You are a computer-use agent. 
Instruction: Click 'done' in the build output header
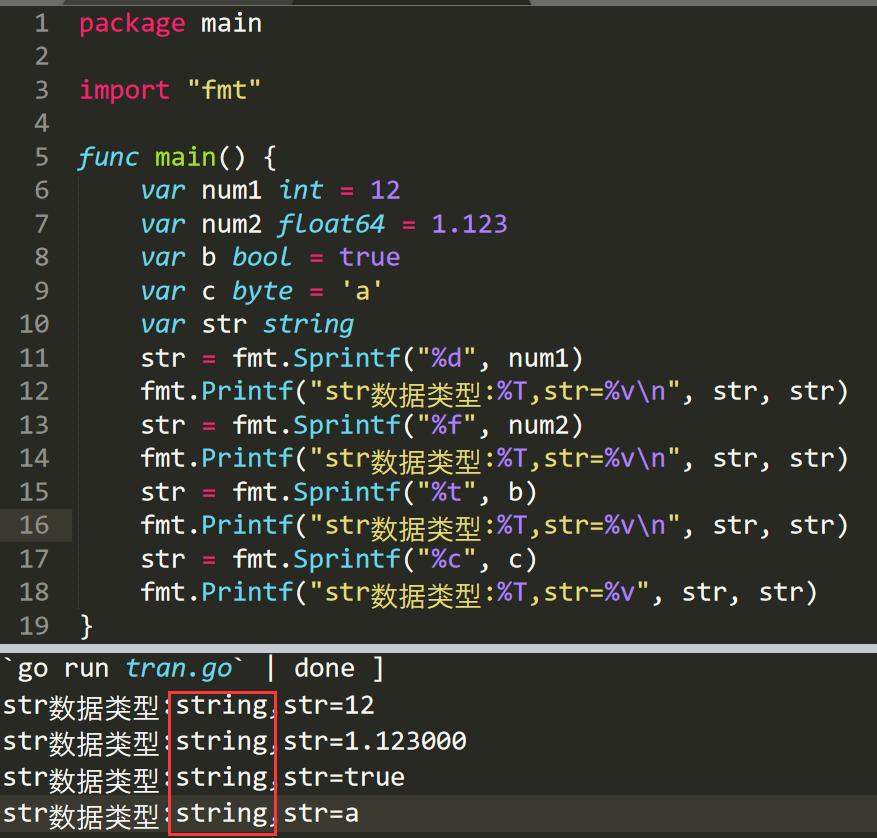point(324,669)
